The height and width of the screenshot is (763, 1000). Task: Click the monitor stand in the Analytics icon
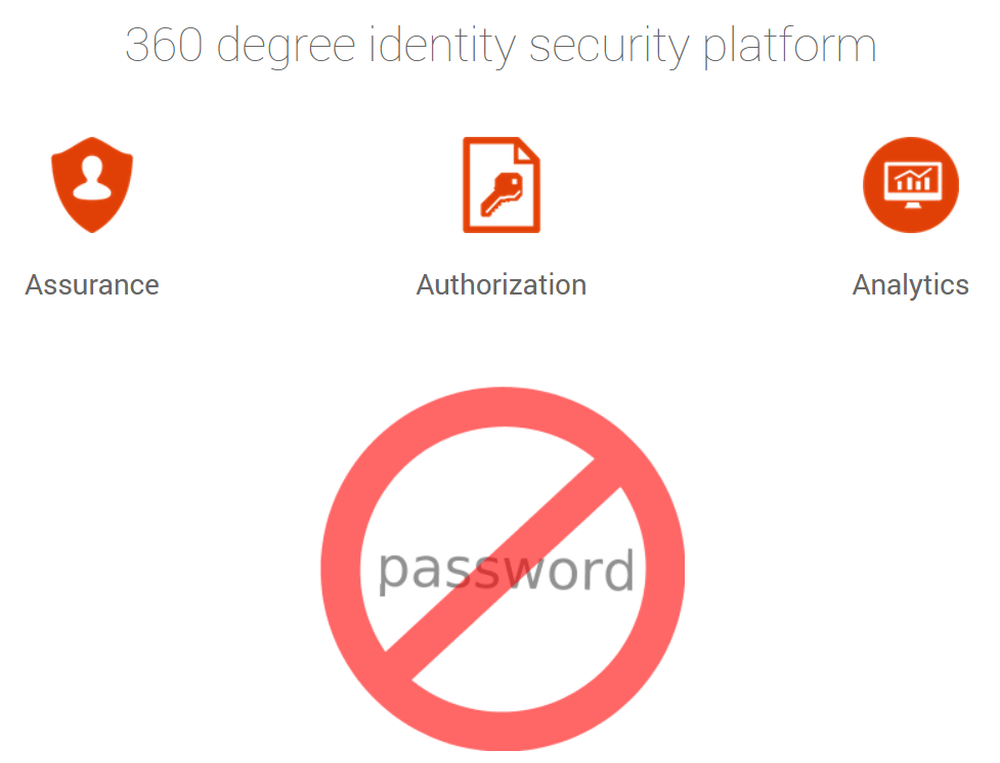[x=913, y=205]
